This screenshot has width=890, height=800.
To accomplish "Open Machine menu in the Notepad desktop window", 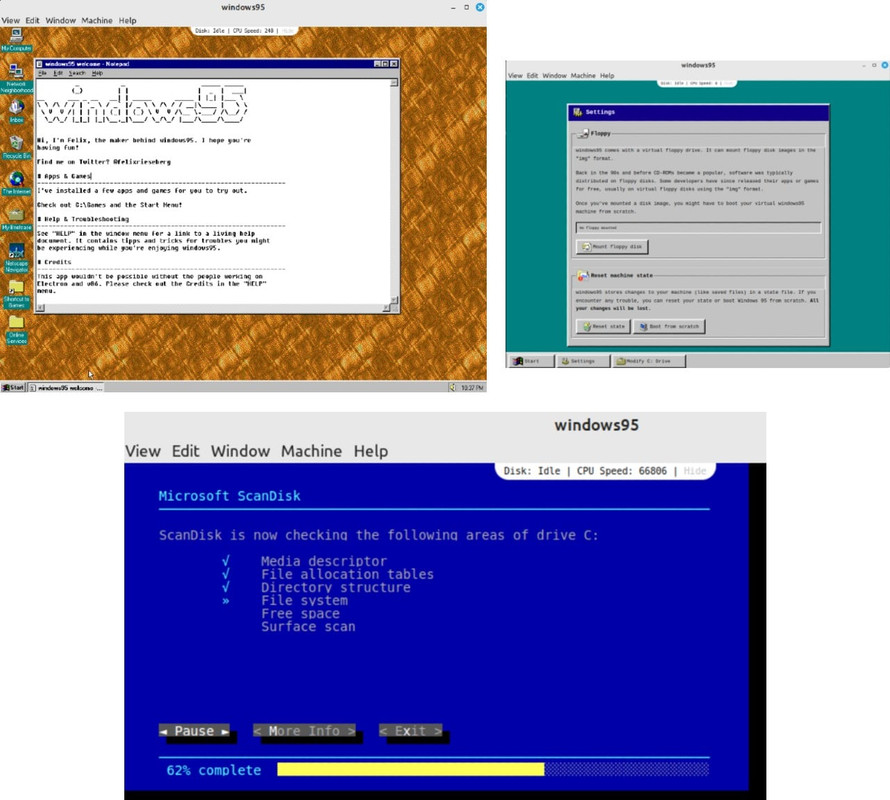I will click(x=97, y=20).
